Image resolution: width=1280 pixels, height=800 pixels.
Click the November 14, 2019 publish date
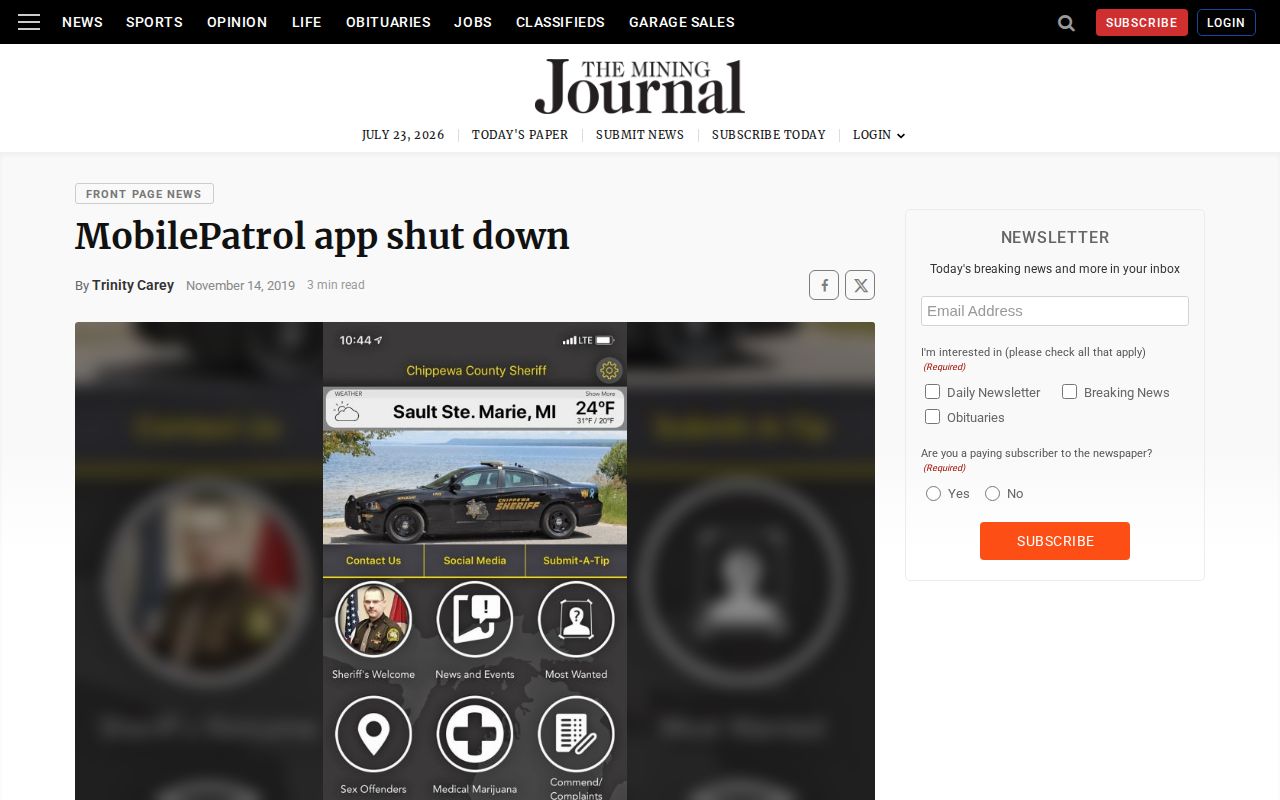pos(240,286)
